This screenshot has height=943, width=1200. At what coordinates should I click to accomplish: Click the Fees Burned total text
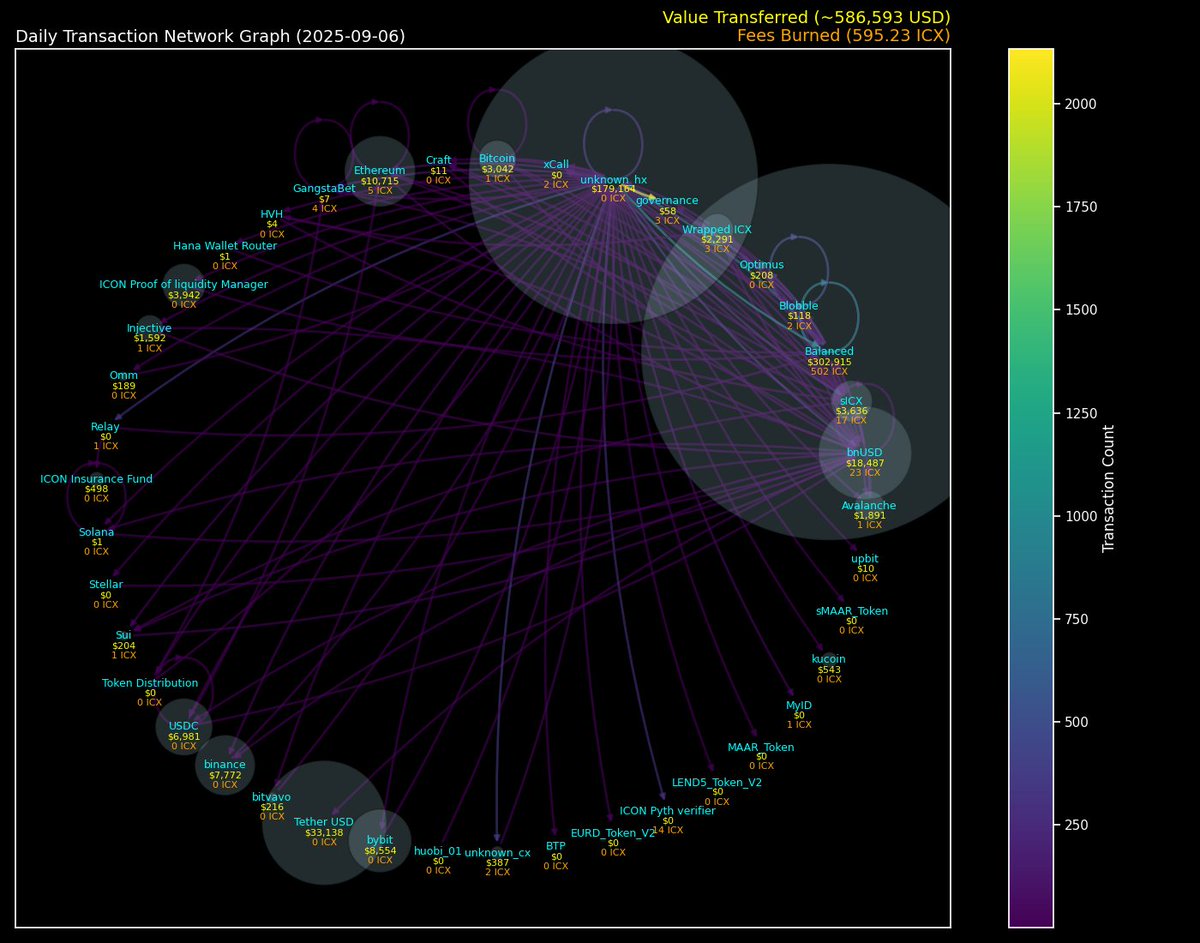click(843, 36)
